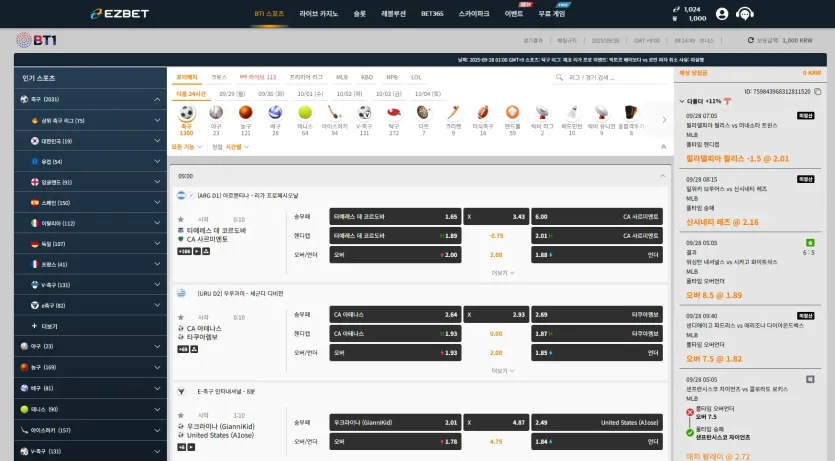Open the 라이브 카지노 menu item

pyautogui.click(x=318, y=14)
